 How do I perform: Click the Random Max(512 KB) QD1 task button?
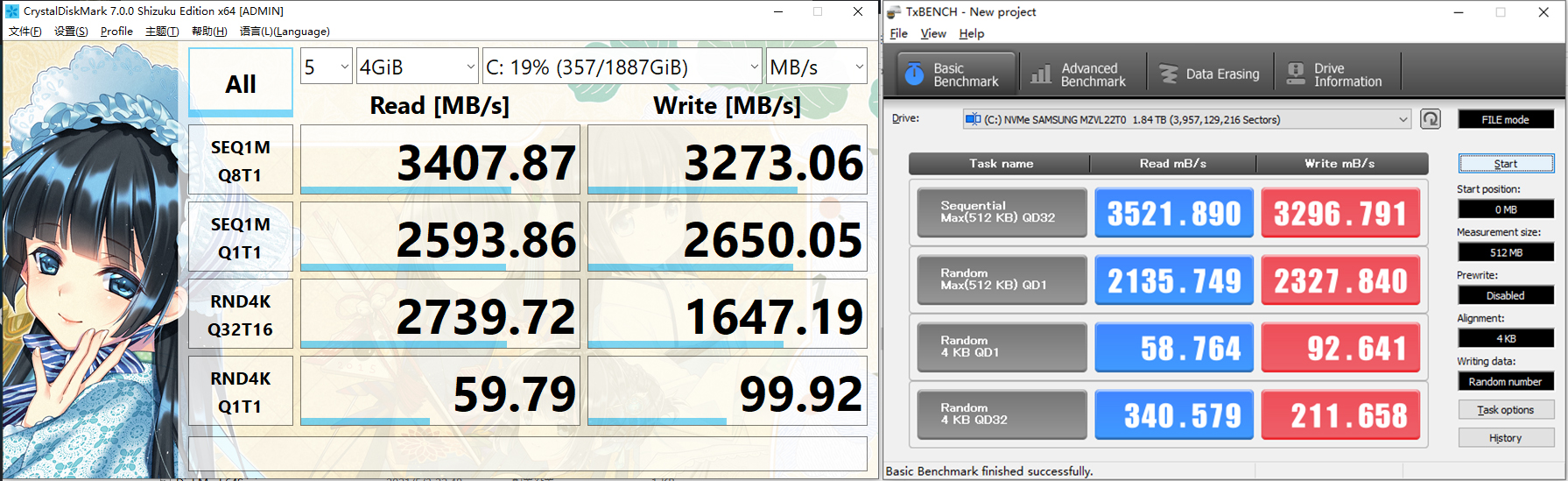pos(1002,279)
